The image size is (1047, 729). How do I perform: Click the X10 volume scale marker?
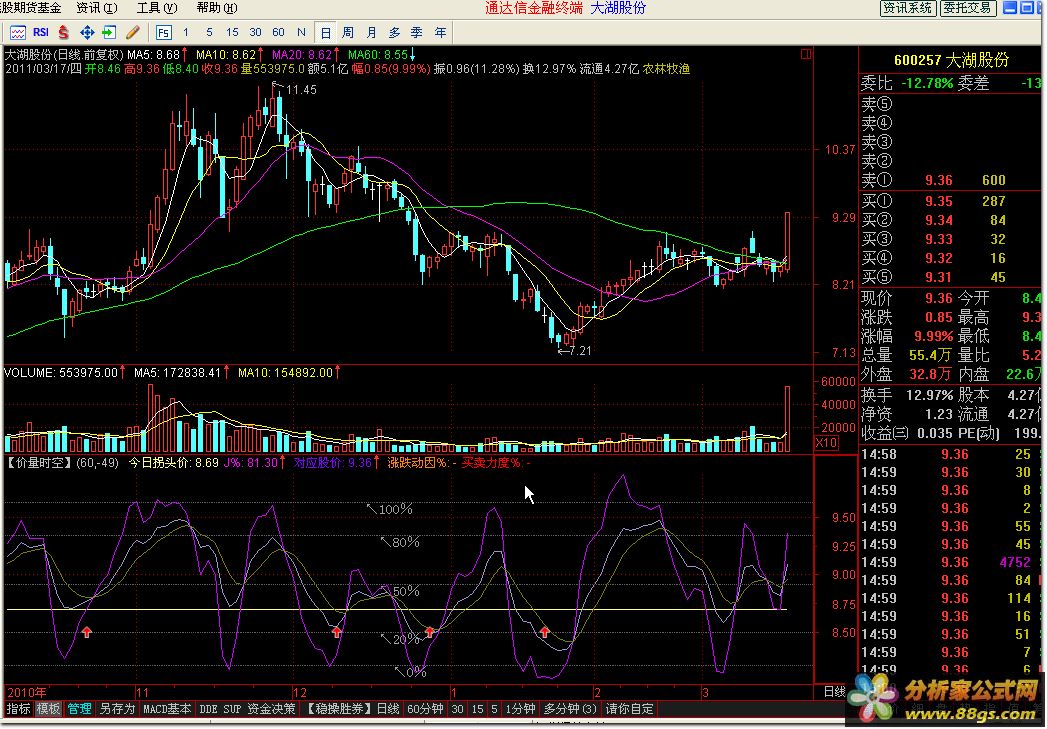click(x=826, y=443)
